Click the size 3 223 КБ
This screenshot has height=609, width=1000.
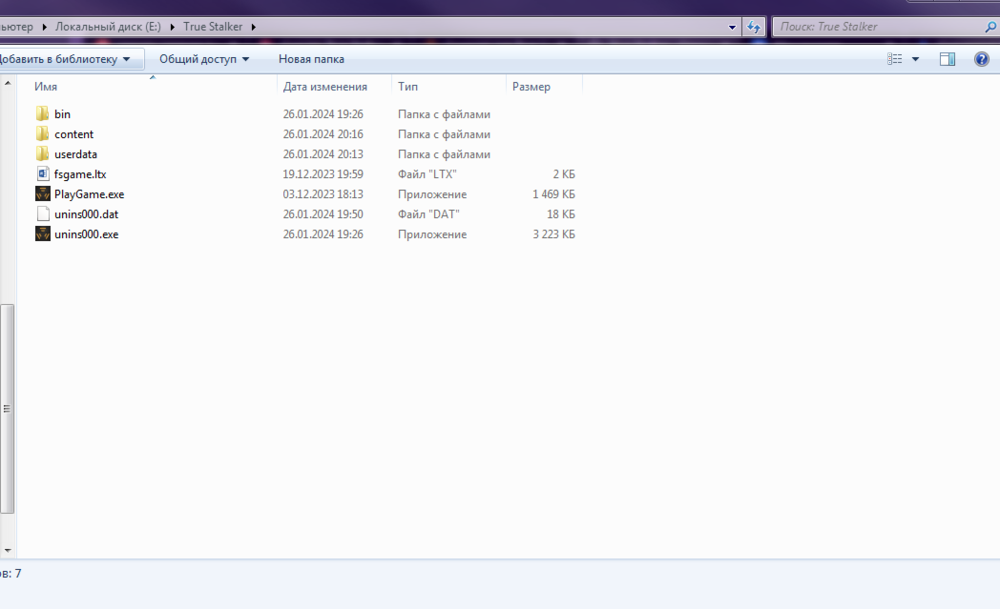click(554, 234)
